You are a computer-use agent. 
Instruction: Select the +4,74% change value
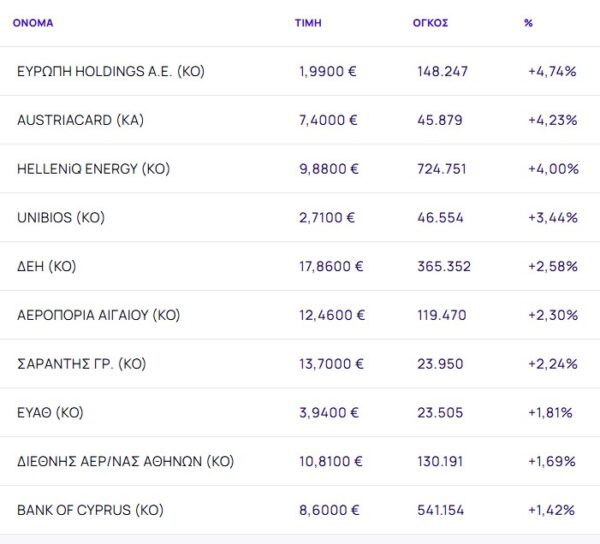tap(552, 72)
